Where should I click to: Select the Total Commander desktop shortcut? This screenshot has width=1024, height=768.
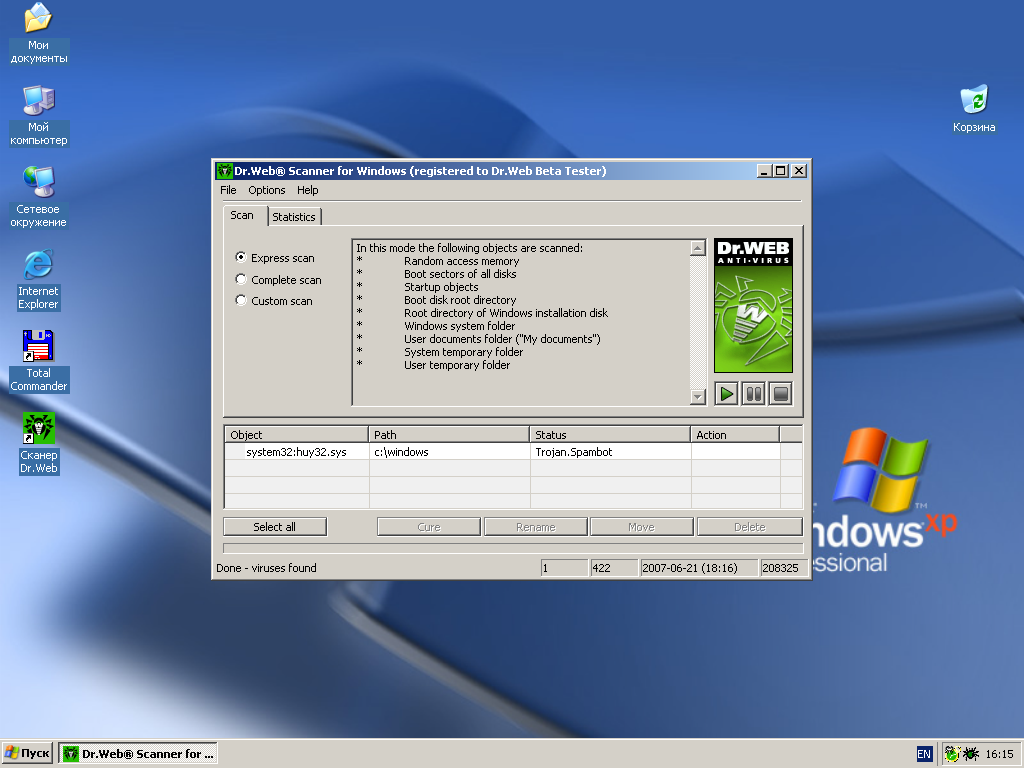tap(39, 361)
